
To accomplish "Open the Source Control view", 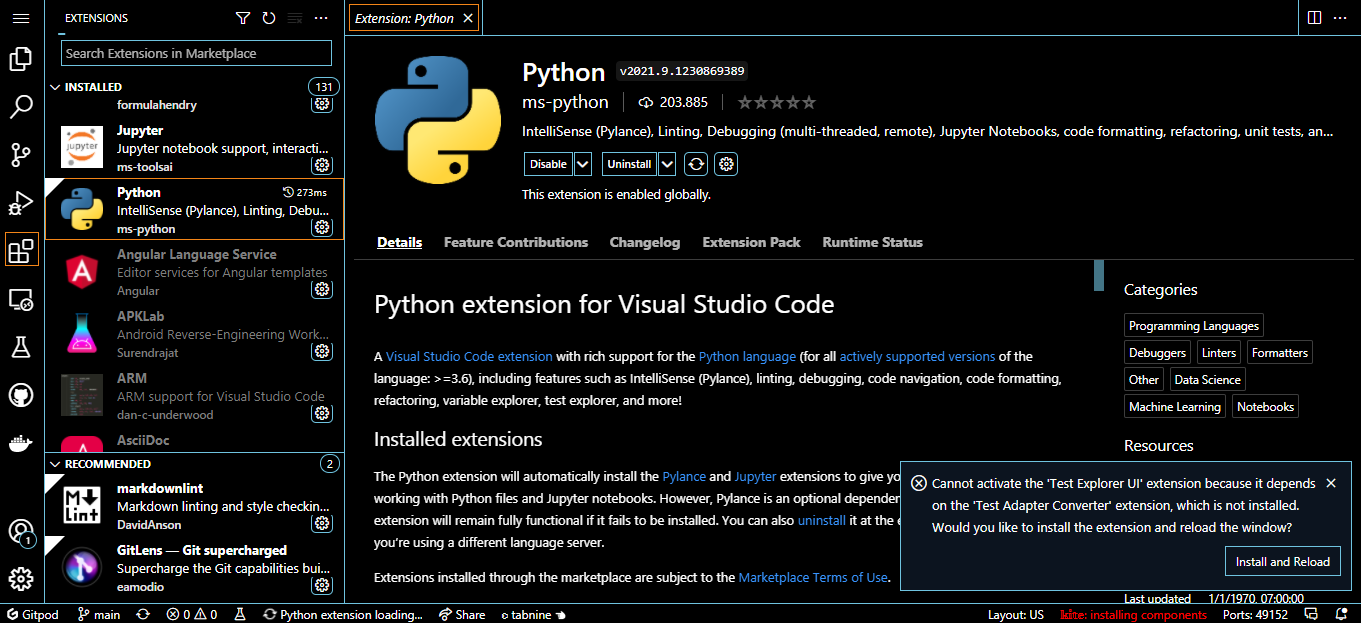I will click(21, 155).
